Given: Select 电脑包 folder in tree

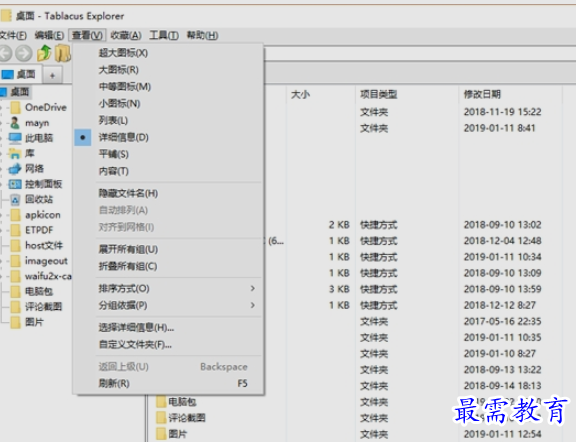Looking at the screenshot, I should point(39,292).
